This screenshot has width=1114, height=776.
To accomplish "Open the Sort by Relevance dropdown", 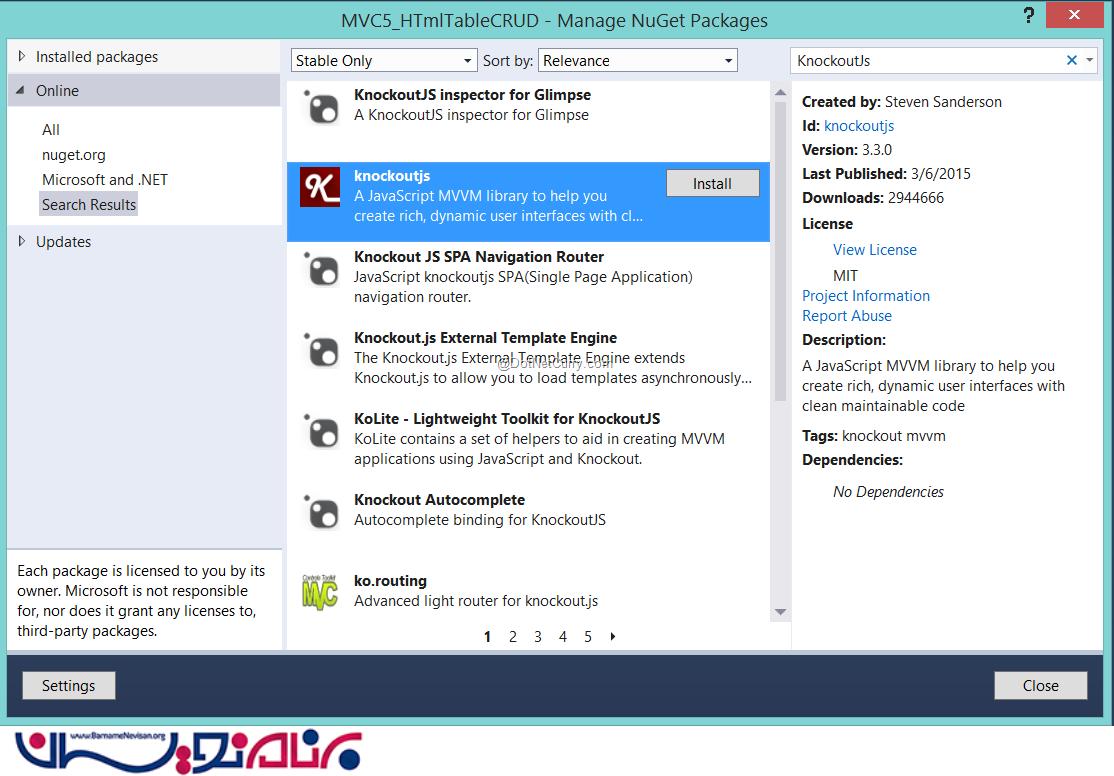I will pos(637,61).
